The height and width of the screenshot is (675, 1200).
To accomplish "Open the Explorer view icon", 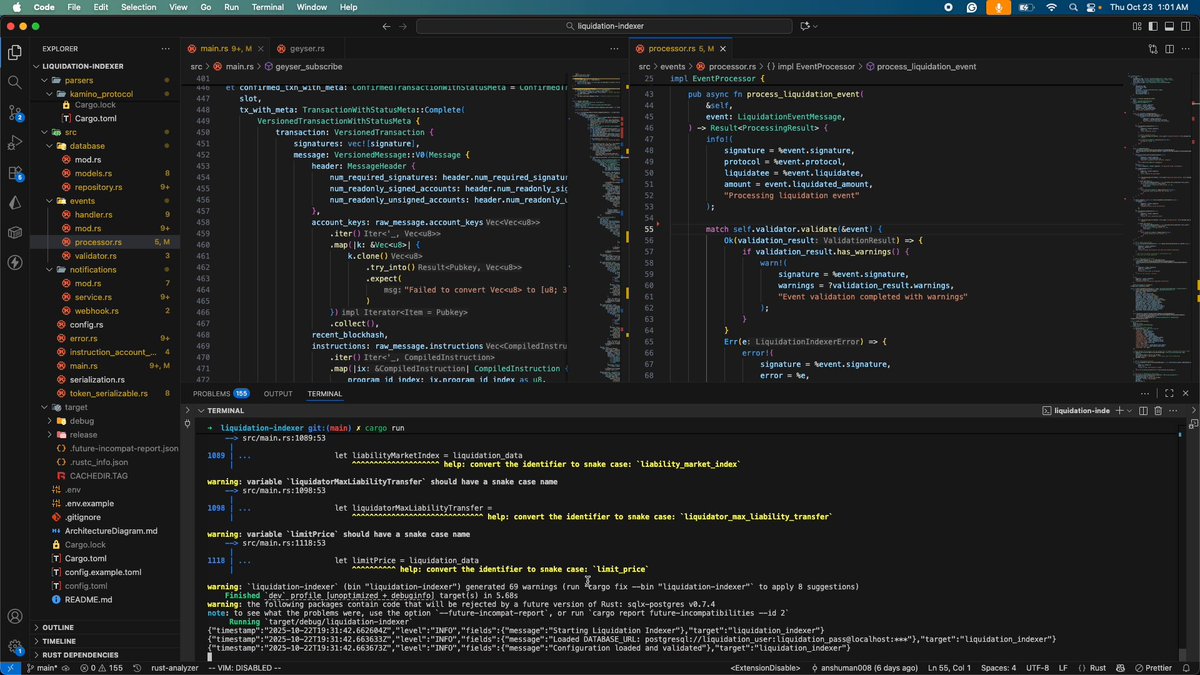I will [14, 52].
